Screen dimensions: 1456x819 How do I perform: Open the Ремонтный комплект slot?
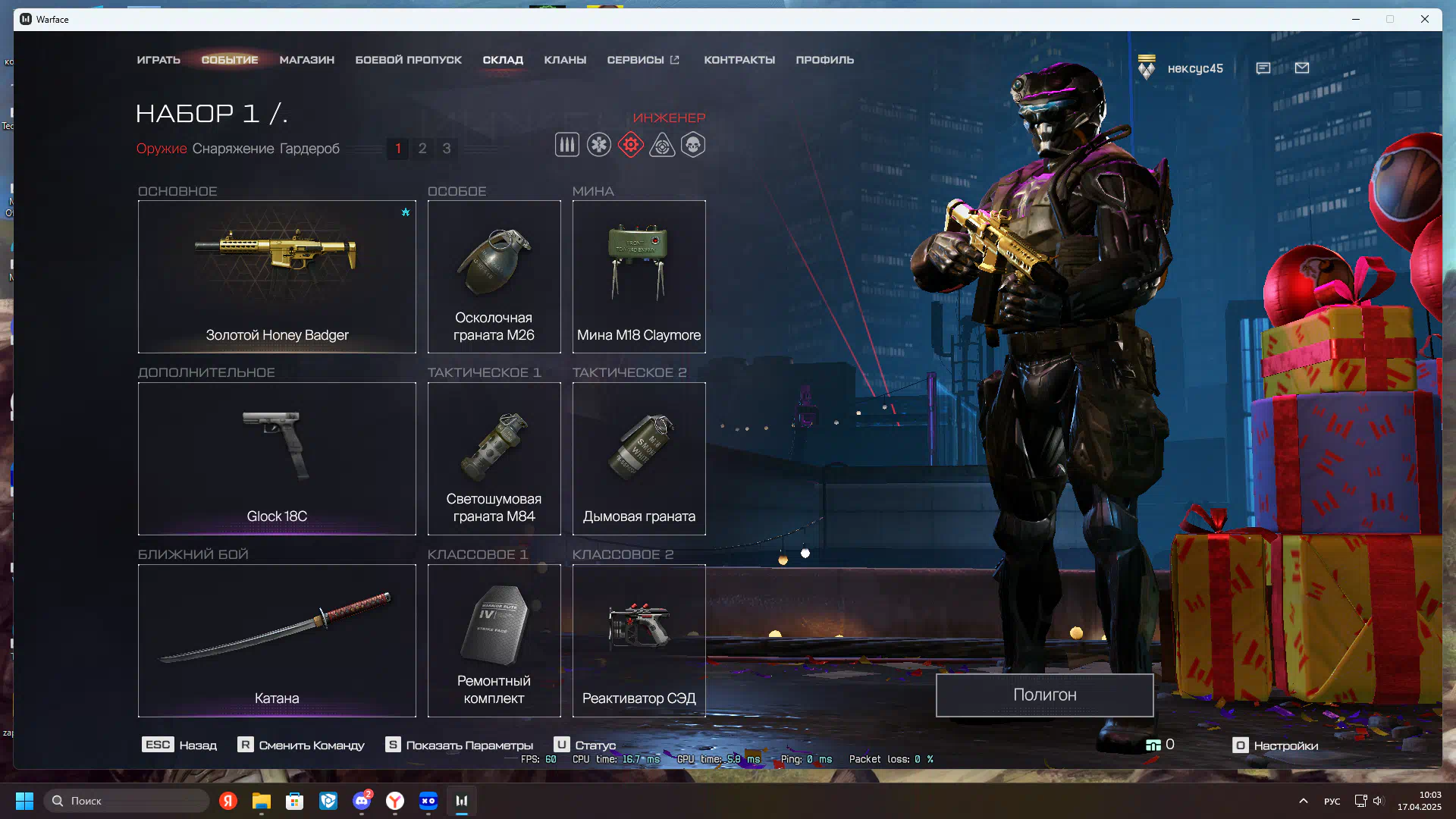[494, 641]
